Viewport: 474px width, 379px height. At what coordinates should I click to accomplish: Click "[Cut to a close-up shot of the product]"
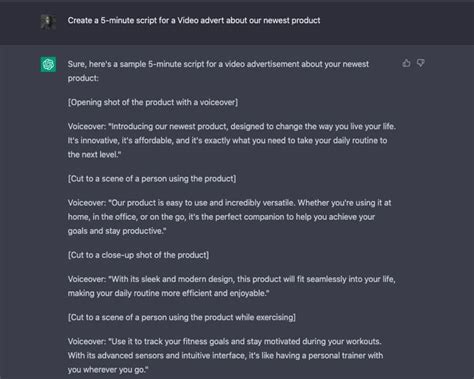(x=138, y=255)
